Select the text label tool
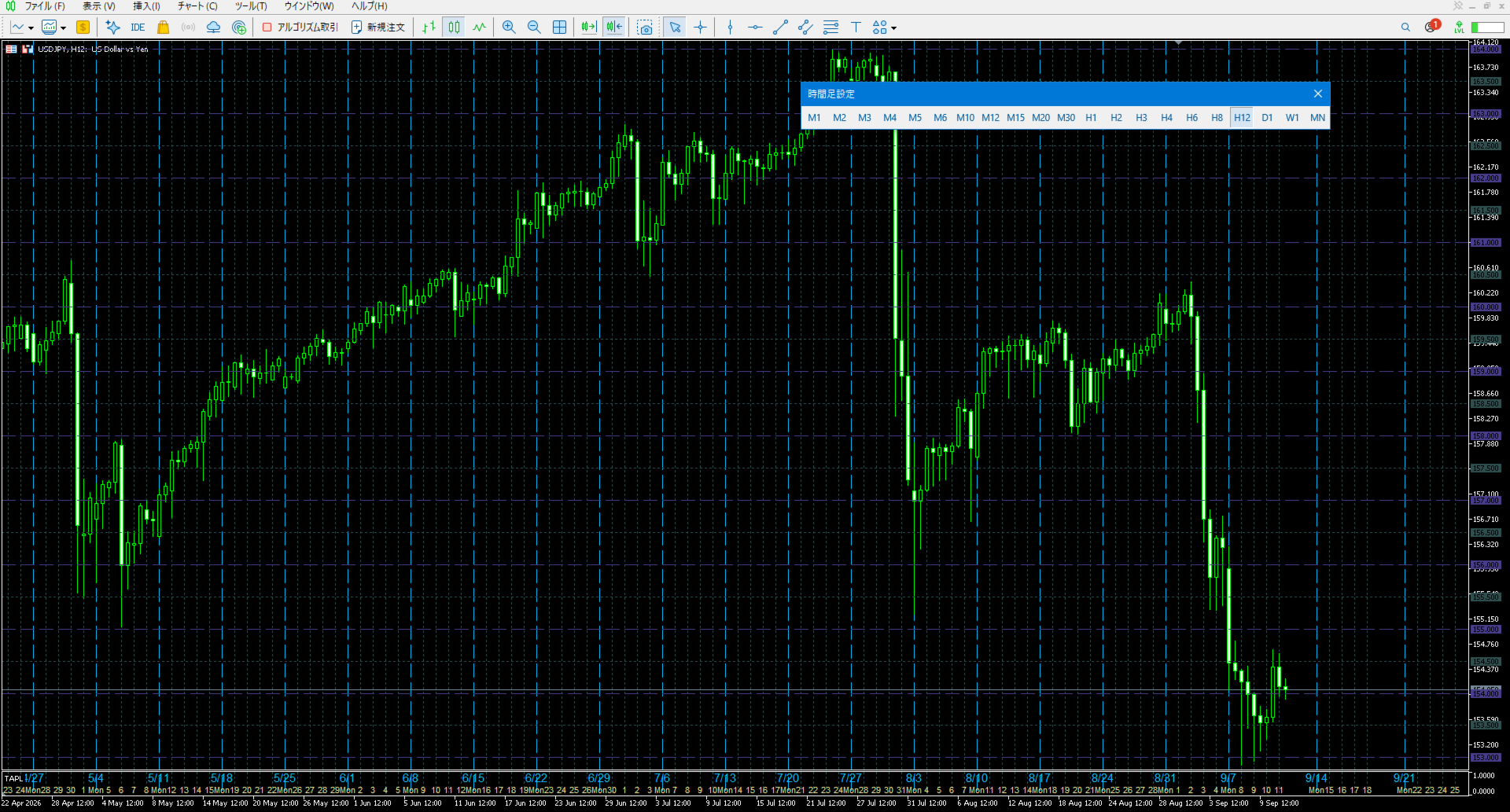Viewport: 1510px width, 812px height. 856,28
